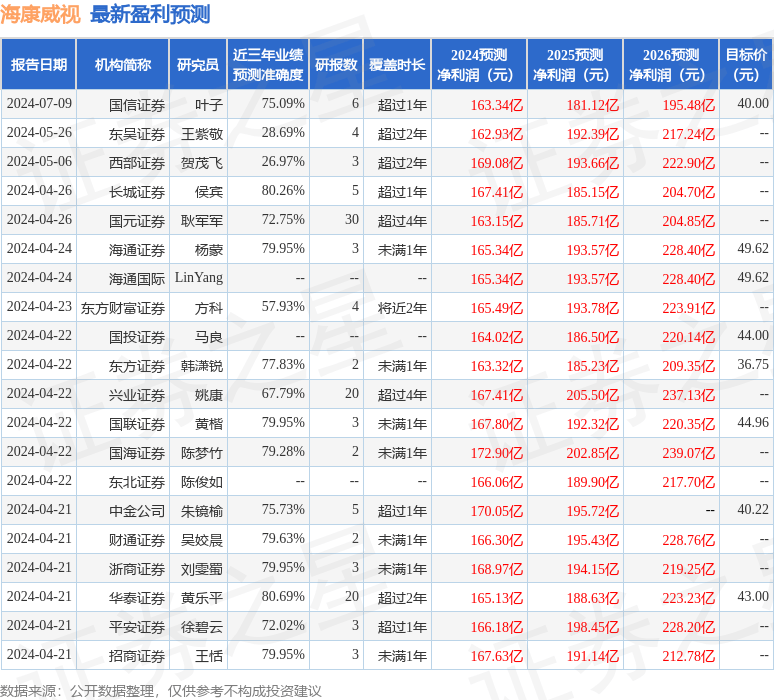The image size is (774, 700).
Task: Click the 181.12亿 forecast value
Action: click(x=592, y=105)
